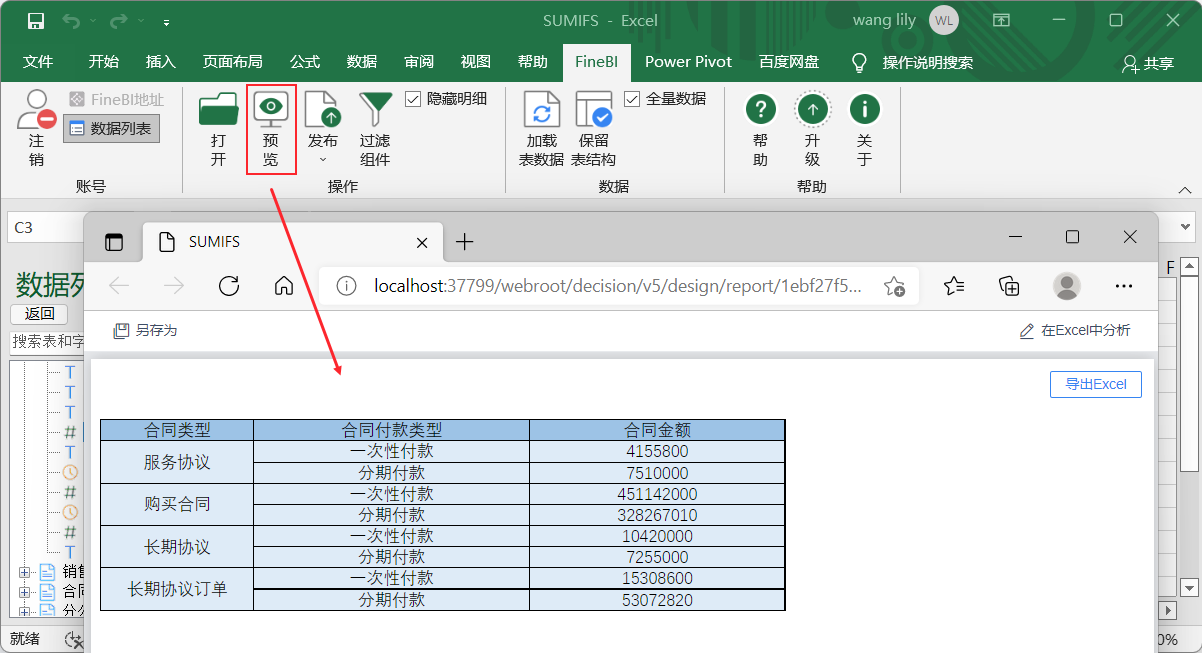Click the 升级 upgrade arrow icon
The height and width of the screenshot is (653, 1202).
pos(812,108)
